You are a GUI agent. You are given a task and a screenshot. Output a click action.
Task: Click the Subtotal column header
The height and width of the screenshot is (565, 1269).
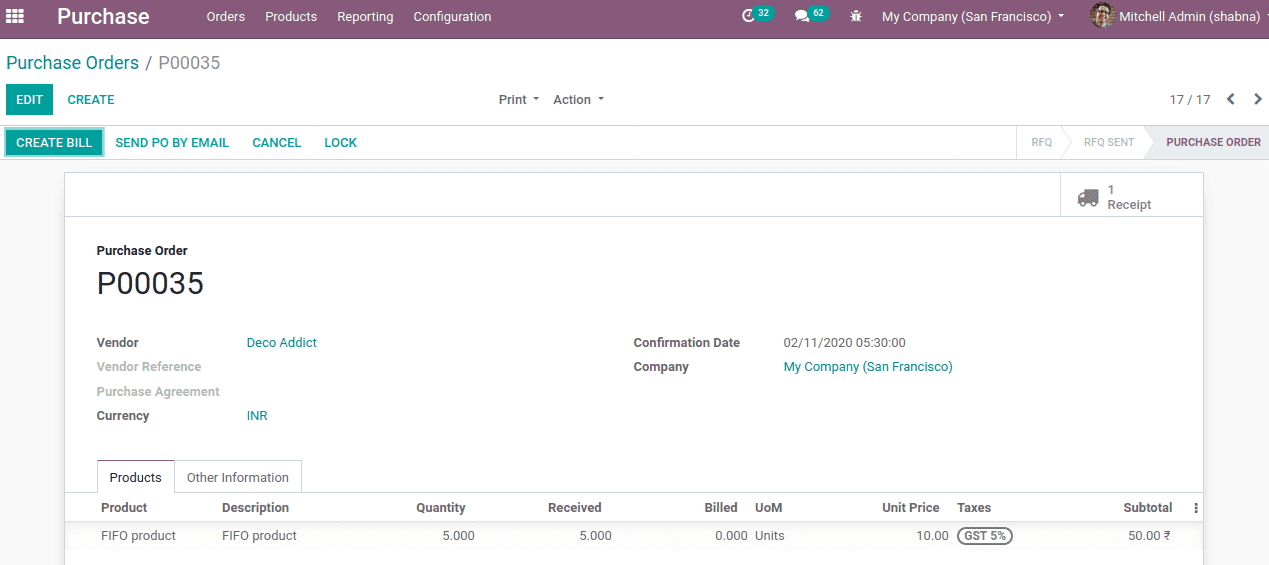(1148, 508)
